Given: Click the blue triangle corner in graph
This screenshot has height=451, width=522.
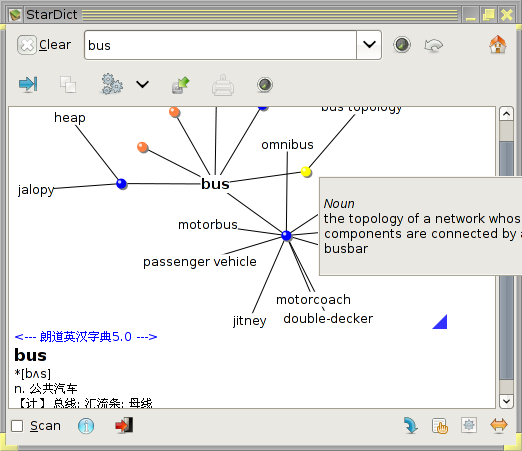Looking at the screenshot, I should click(x=441, y=323).
